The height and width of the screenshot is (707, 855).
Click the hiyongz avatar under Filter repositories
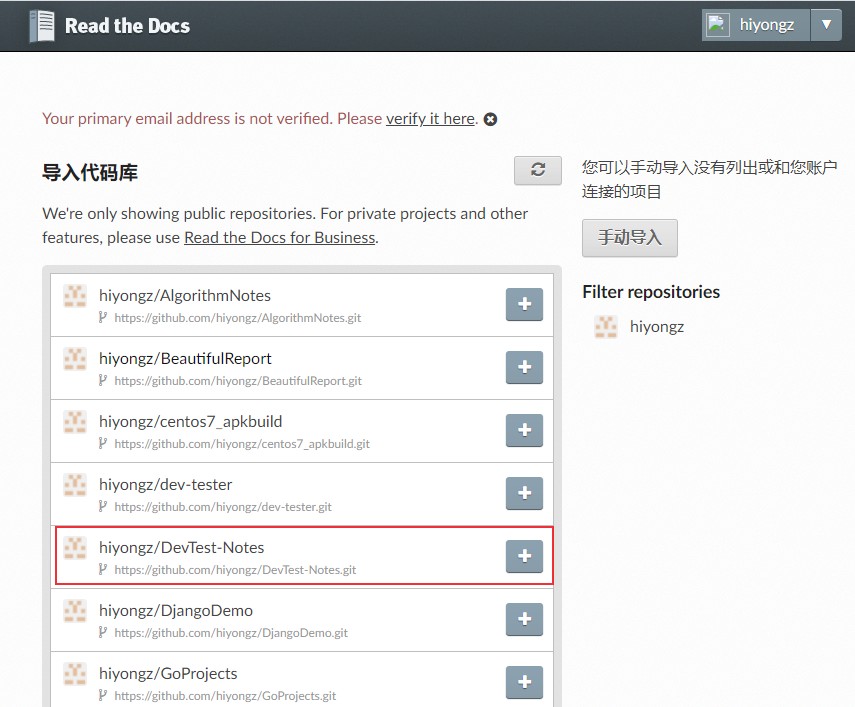[x=606, y=327]
